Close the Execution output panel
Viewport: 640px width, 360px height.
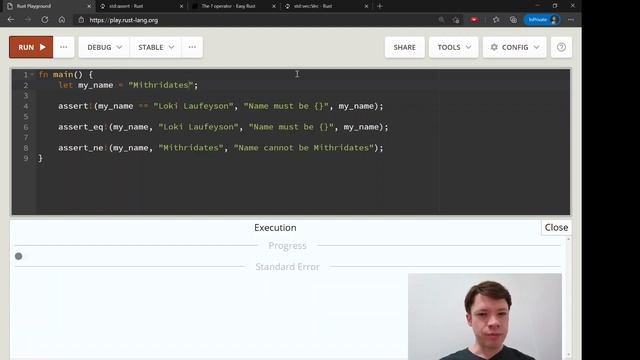pyautogui.click(x=556, y=227)
